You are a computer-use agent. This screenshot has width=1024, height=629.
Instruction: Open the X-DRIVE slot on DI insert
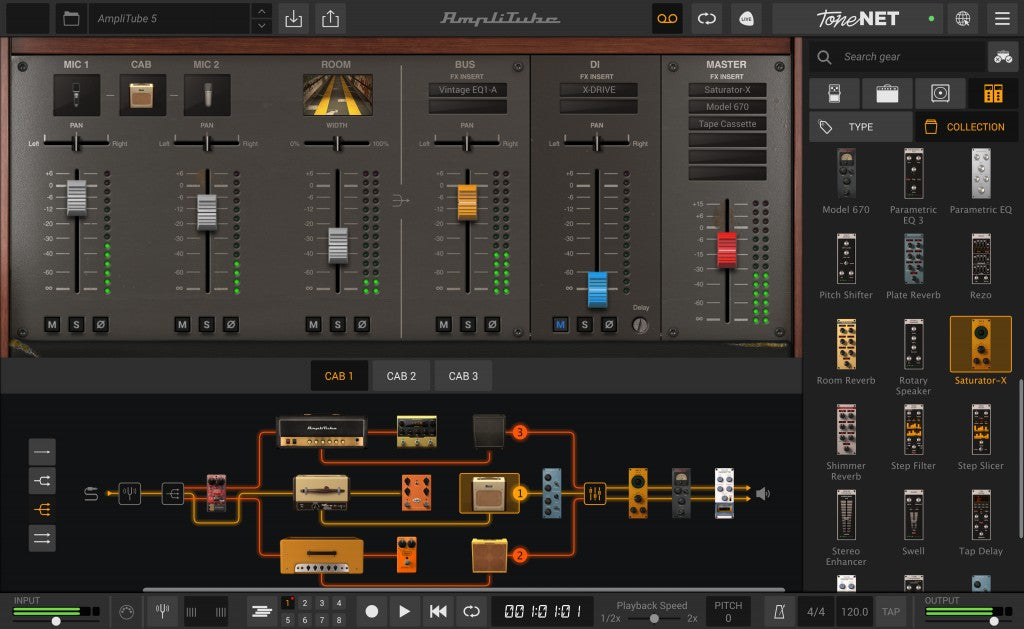[x=600, y=89]
